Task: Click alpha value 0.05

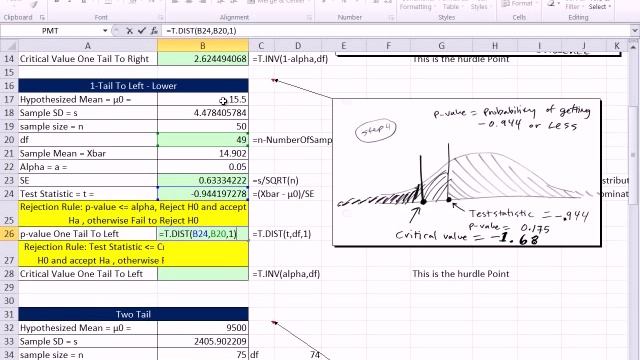Action: click(203, 167)
